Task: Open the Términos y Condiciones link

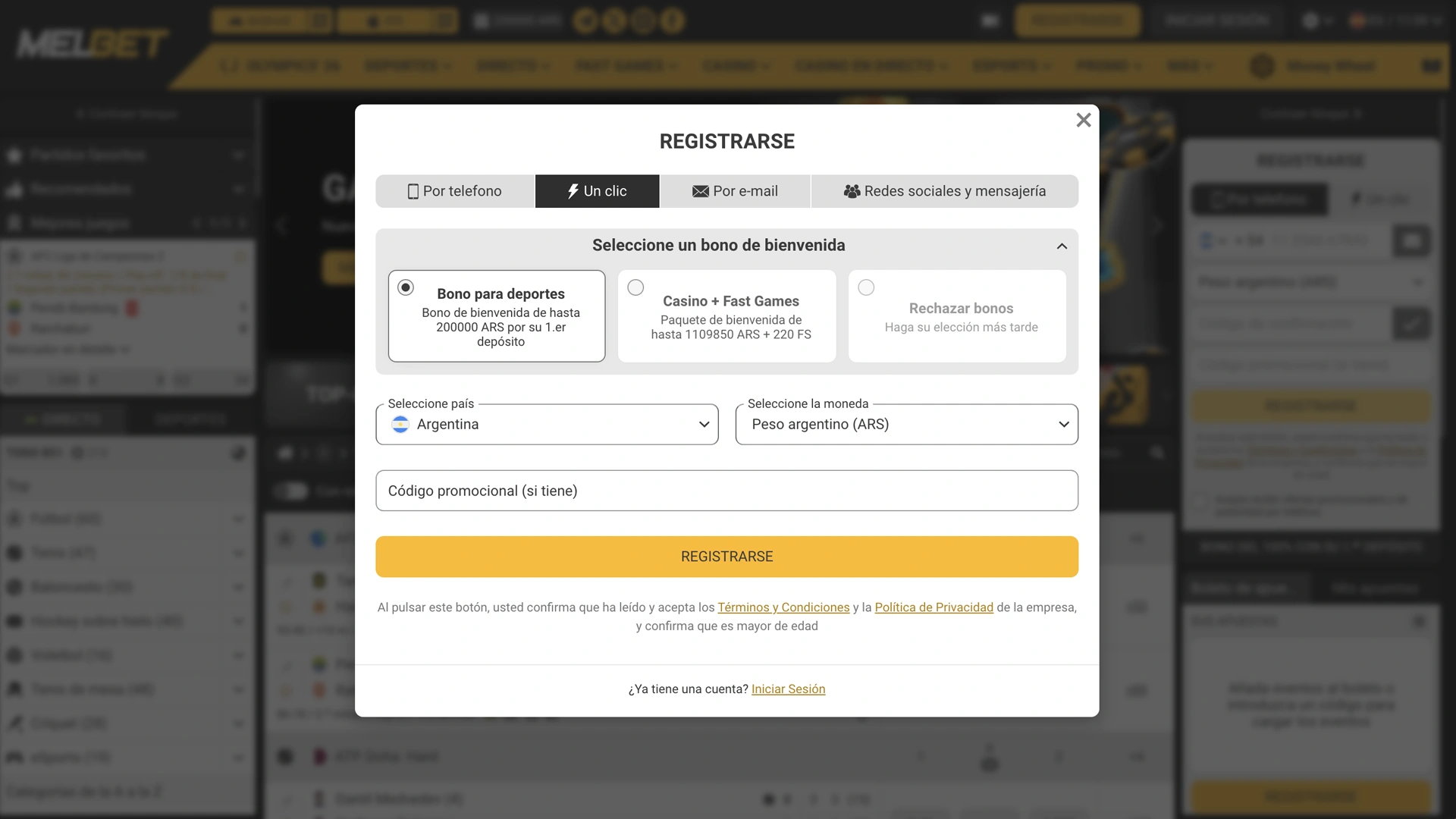Action: (783, 607)
